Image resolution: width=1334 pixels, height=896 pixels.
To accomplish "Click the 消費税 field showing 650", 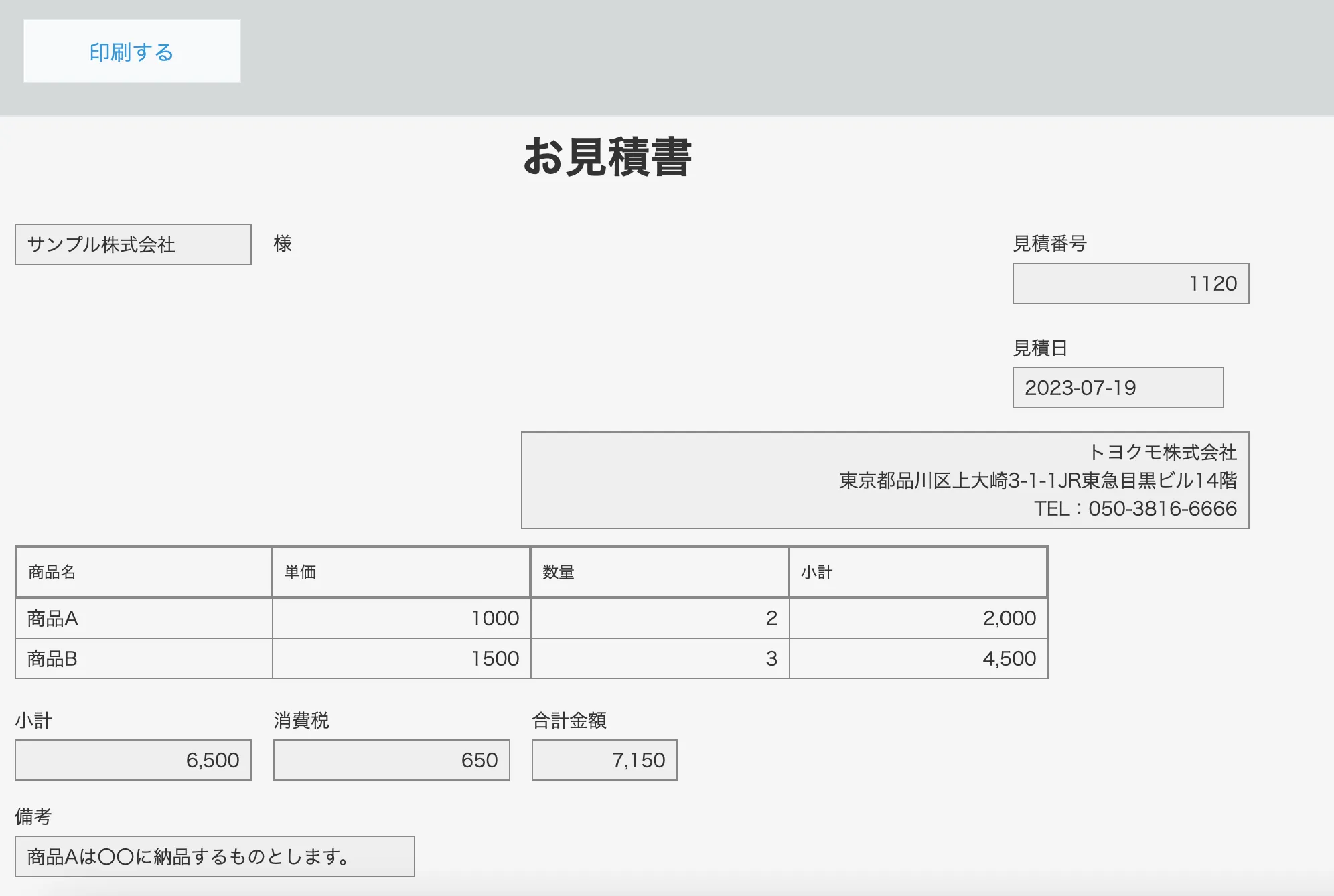I will click(391, 760).
